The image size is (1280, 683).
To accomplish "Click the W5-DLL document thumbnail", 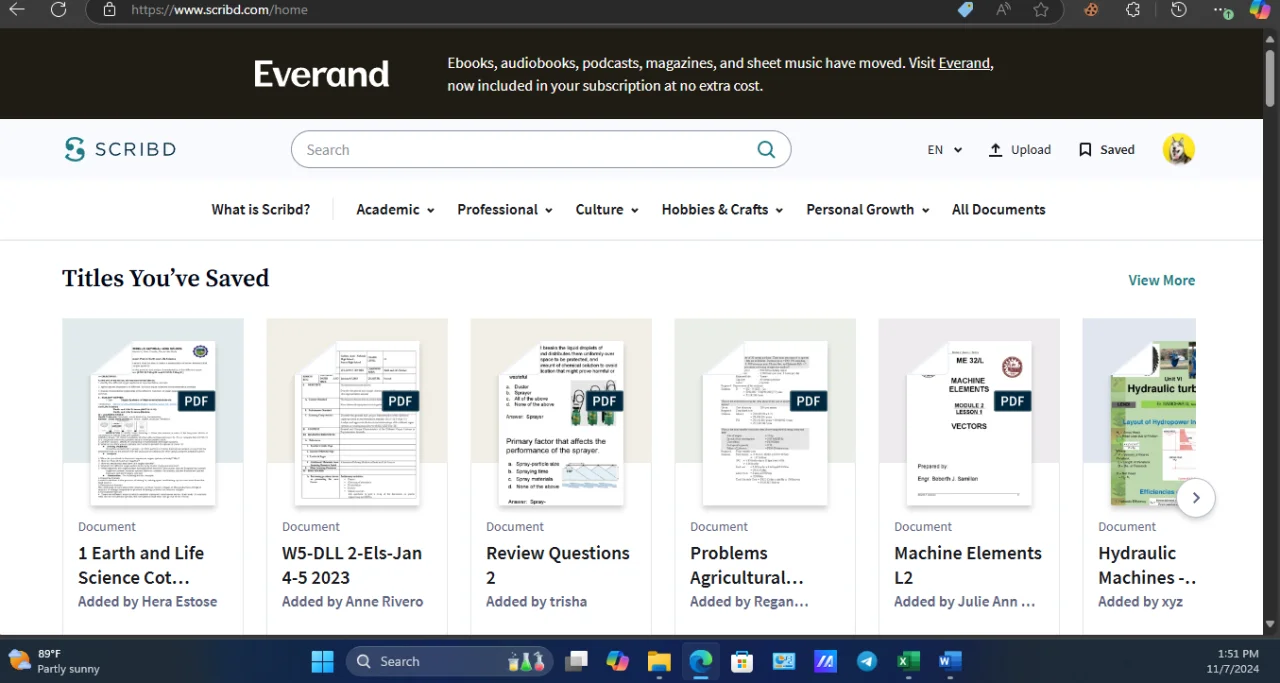I will click(357, 422).
